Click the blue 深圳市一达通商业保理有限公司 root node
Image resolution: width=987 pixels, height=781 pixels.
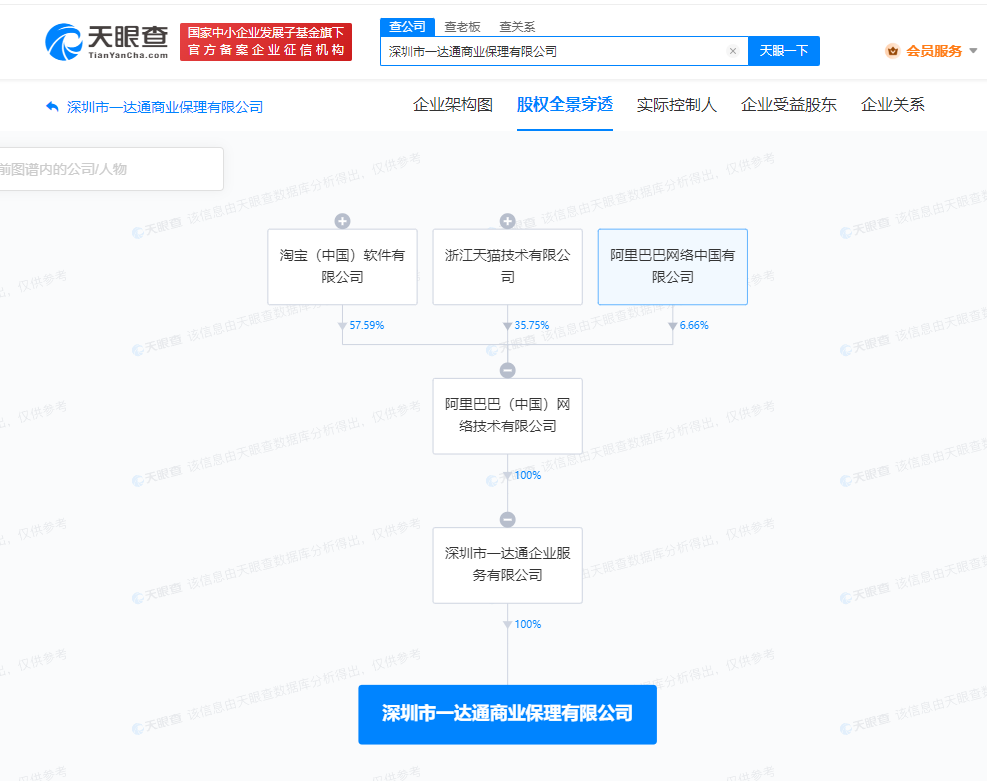[x=507, y=714]
